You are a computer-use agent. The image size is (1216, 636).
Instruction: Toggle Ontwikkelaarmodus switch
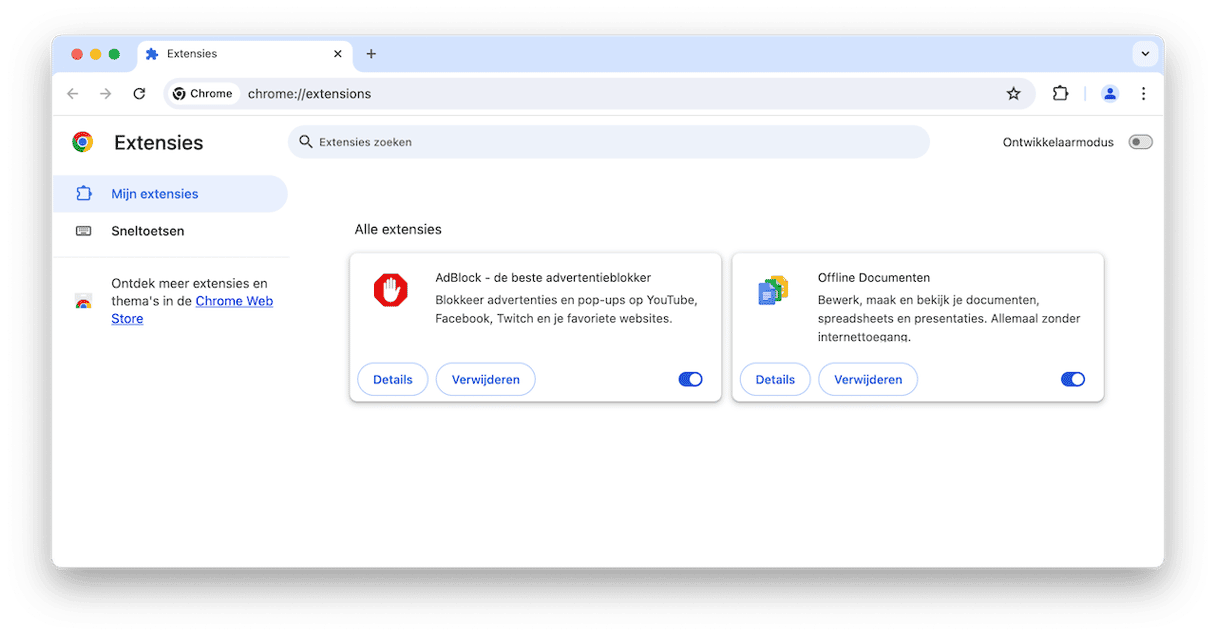point(1140,142)
